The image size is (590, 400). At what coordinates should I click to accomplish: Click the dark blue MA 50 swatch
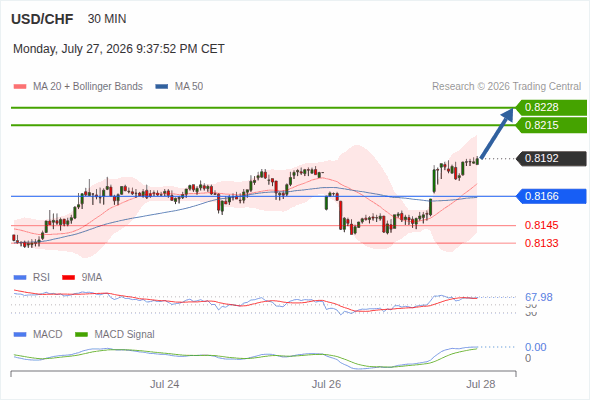click(162, 87)
